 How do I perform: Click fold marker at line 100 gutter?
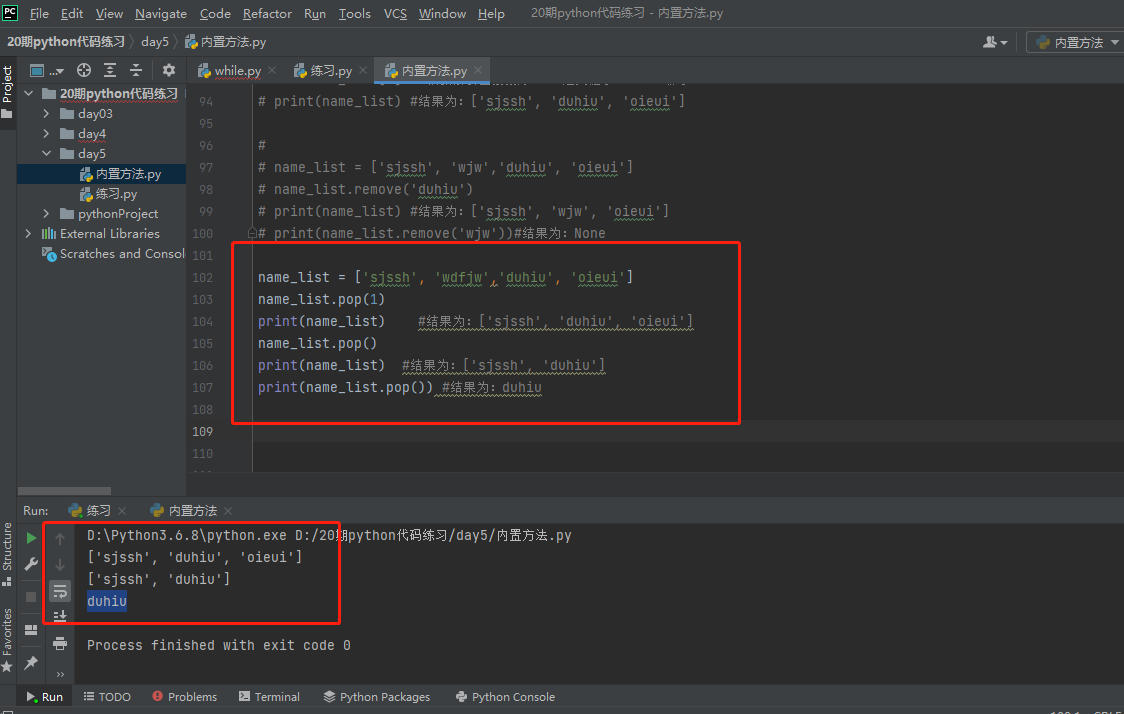[x=252, y=233]
